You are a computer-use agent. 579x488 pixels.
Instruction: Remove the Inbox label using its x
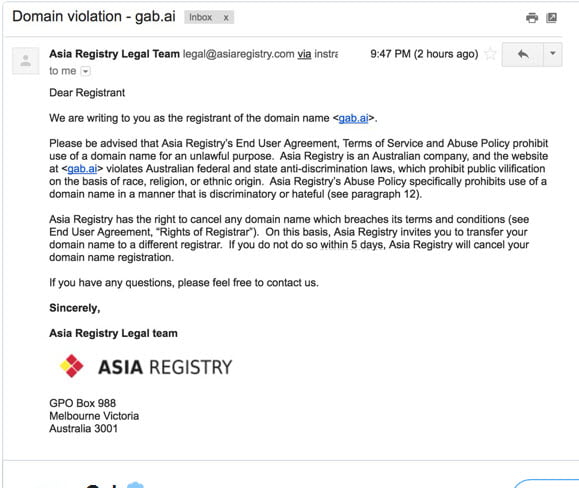coord(226,18)
